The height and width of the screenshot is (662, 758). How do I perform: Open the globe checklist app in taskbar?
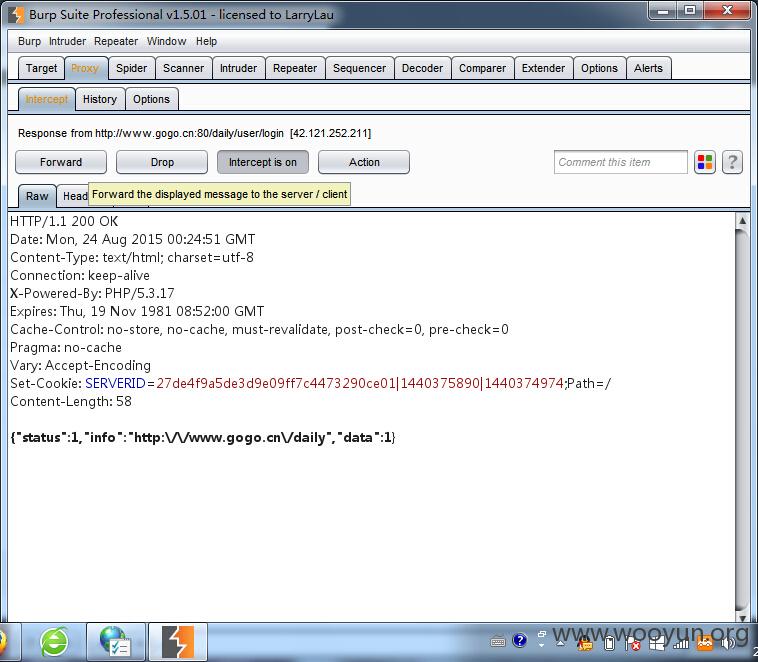click(116, 642)
